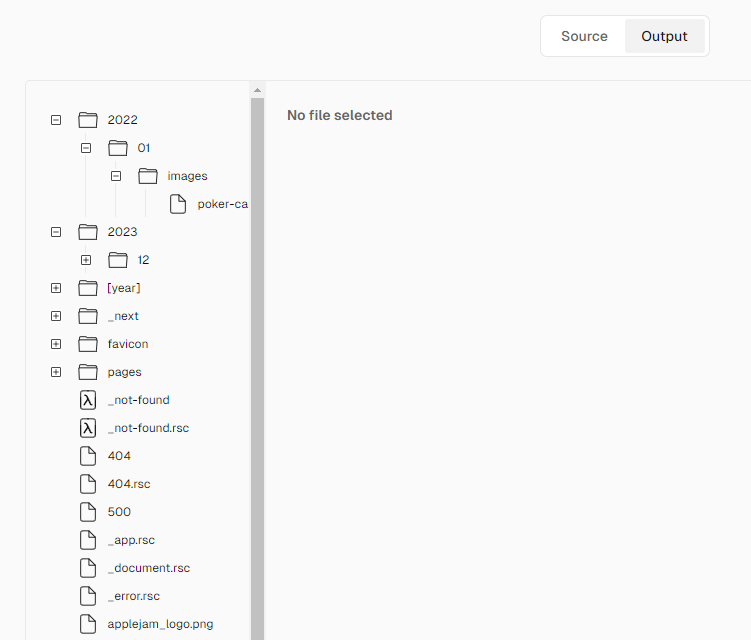The width and height of the screenshot is (751, 640).
Task: Expand the pages folder
Action: point(56,372)
